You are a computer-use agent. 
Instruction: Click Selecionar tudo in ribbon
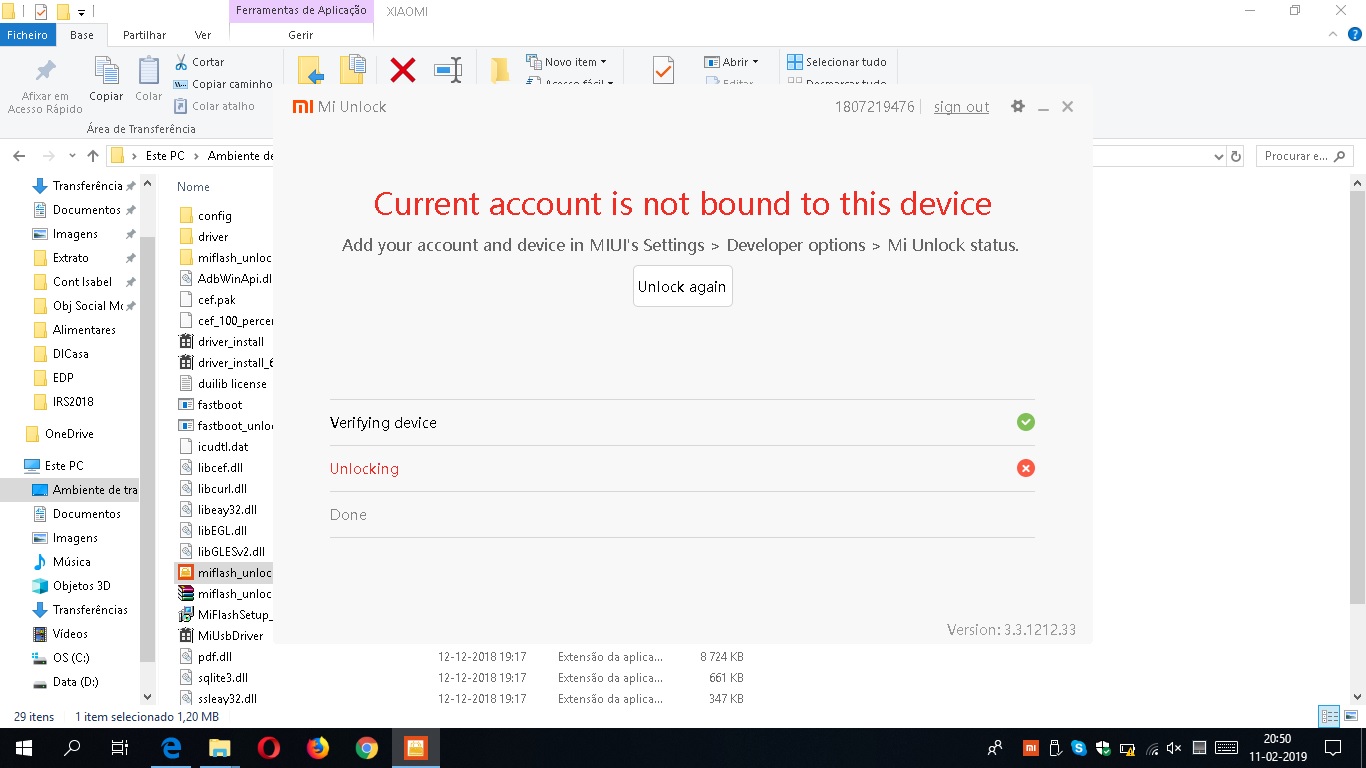(837, 62)
